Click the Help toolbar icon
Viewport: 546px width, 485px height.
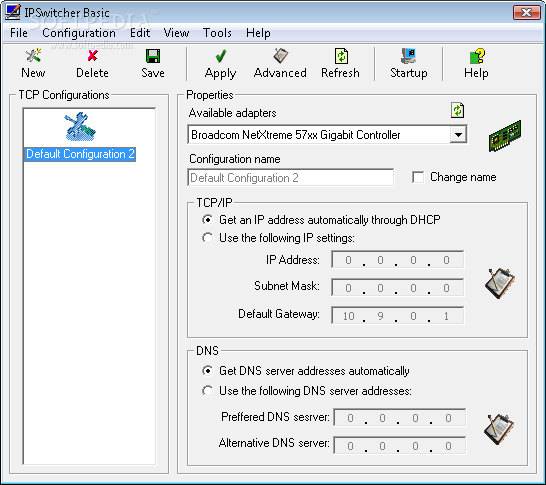click(x=477, y=56)
